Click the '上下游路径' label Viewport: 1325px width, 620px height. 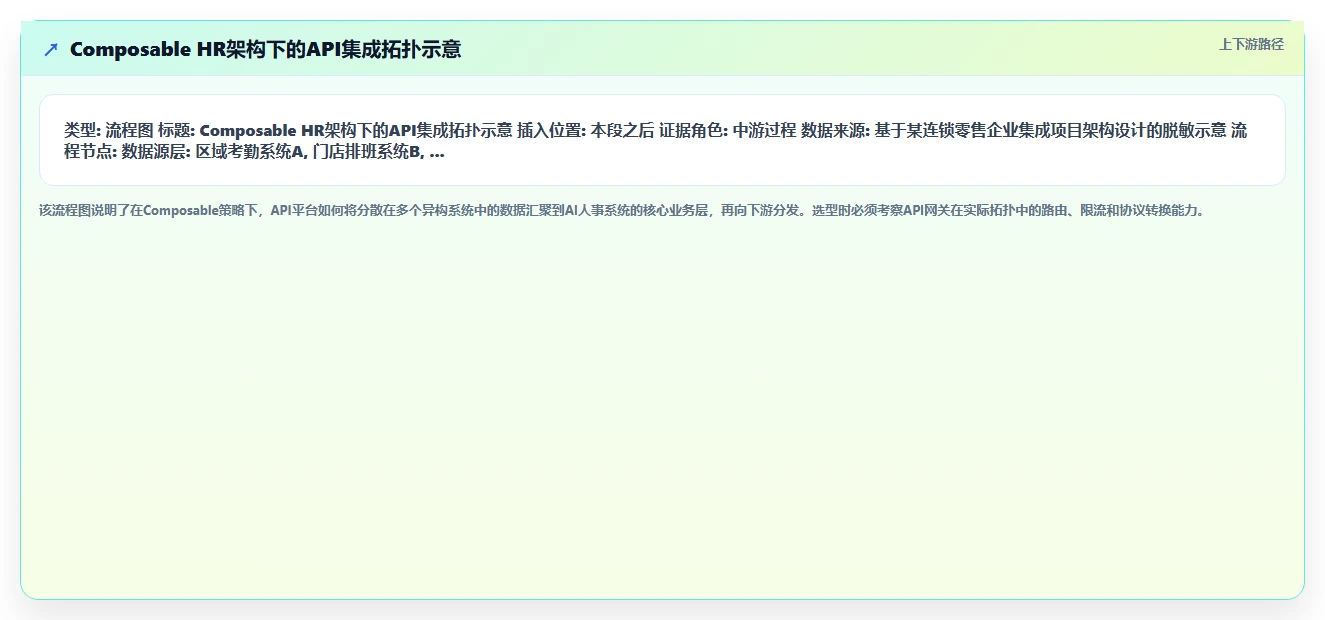point(1251,44)
